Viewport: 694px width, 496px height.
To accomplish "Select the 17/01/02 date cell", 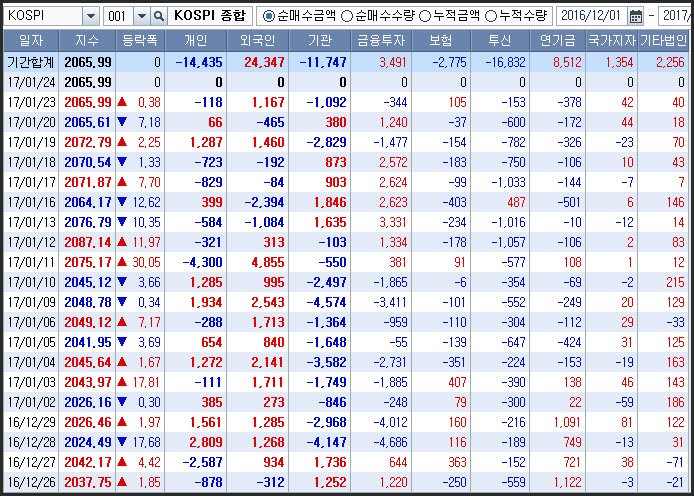I will 31,402.
